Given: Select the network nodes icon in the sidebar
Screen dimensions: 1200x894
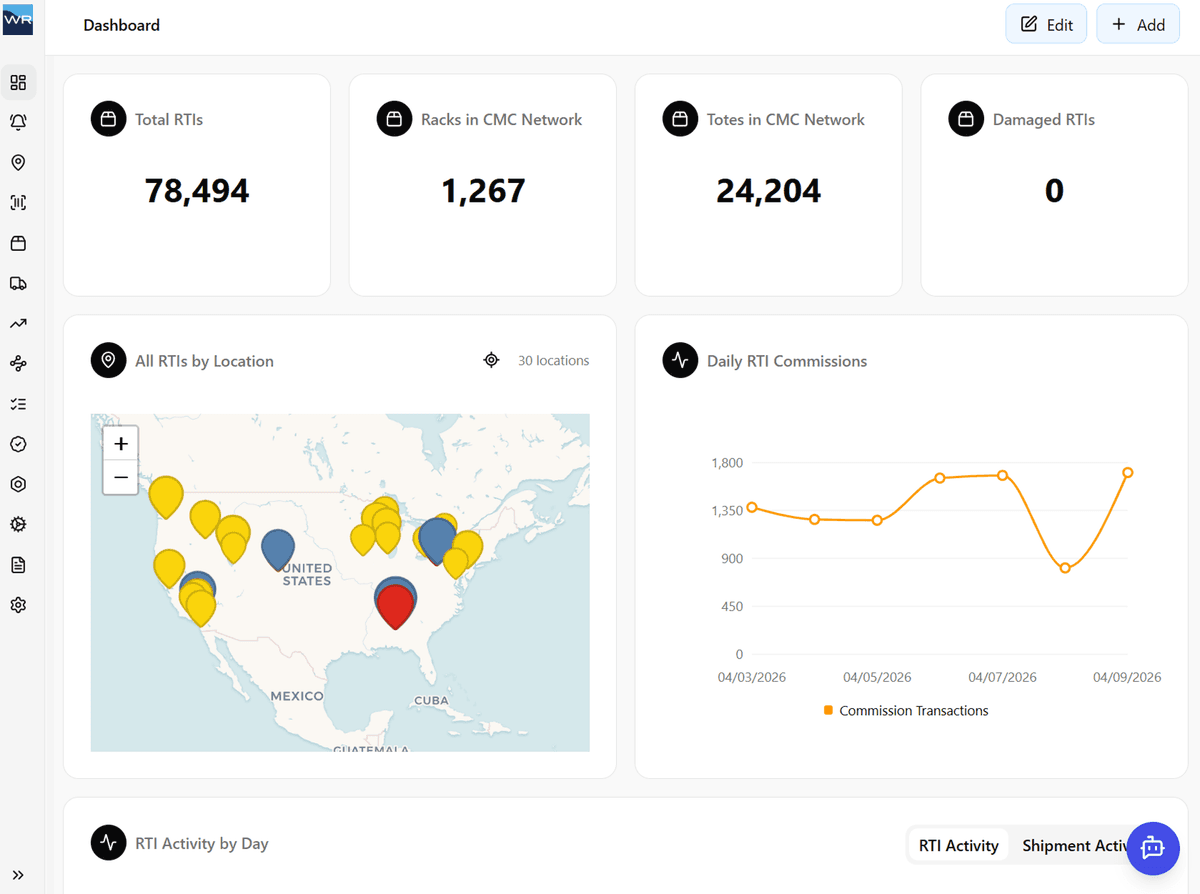Looking at the screenshot, I should [x=18, y=363].
